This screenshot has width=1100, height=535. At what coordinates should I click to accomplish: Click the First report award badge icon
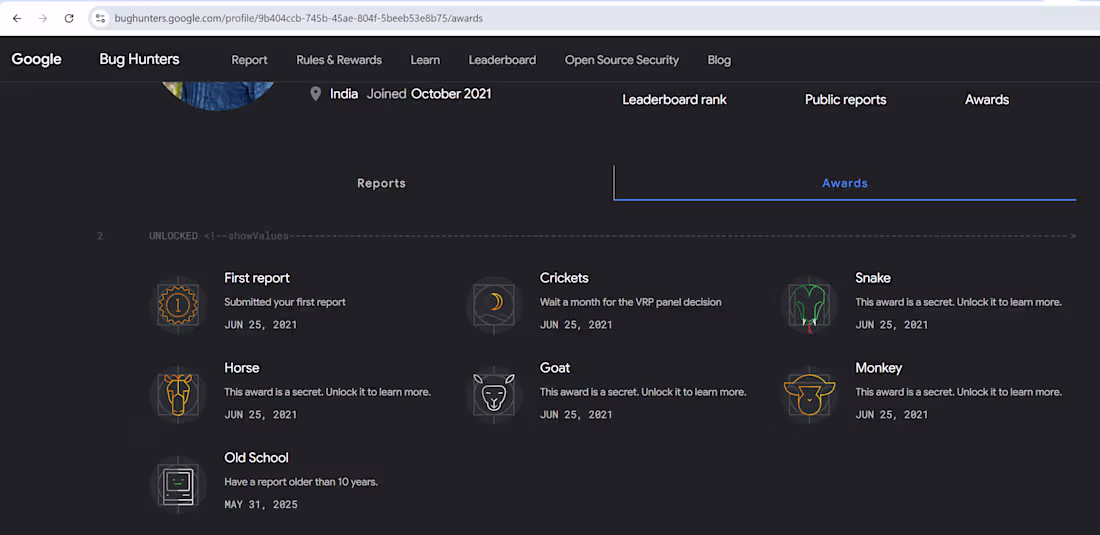click(x=178, y=304)
